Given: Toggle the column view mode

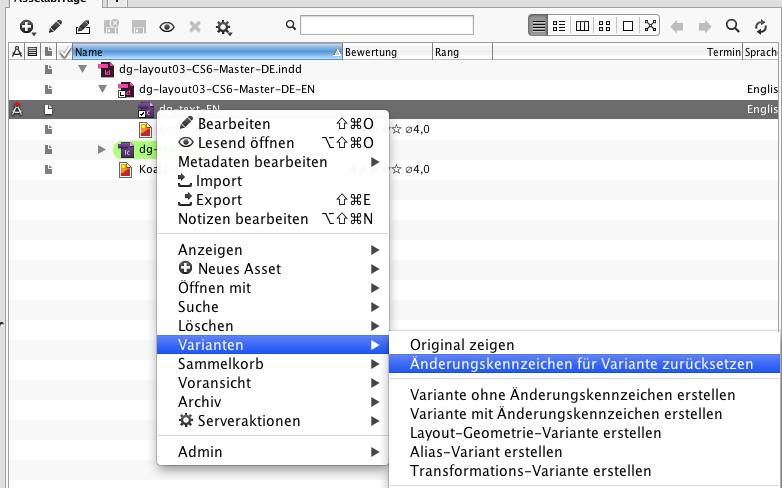Looking at the screenshot, I should point(583,26).
